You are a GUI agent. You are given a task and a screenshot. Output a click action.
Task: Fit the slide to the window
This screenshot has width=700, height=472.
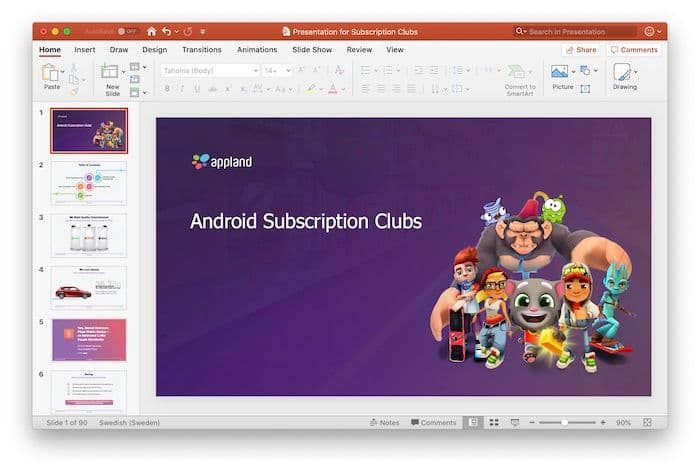tap(647, 422)
